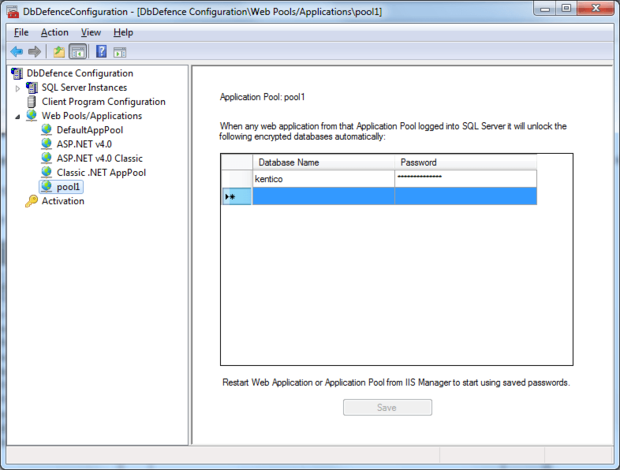Collapse the Web Pools/Applications node
Viewport: 620px width, 470px height.
pos(17,116)
